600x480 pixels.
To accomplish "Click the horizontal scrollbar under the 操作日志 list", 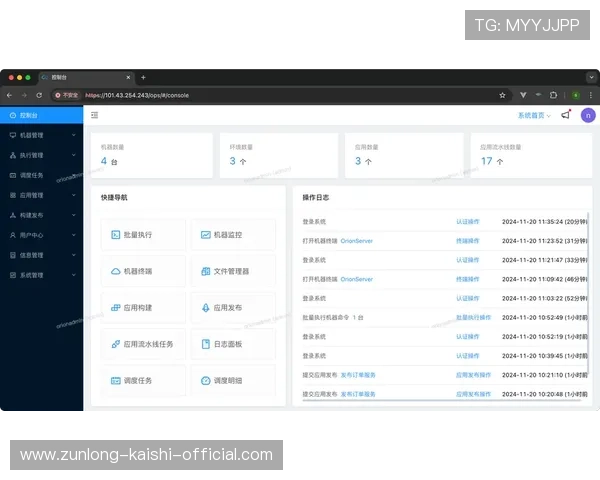I will (442, 400).
